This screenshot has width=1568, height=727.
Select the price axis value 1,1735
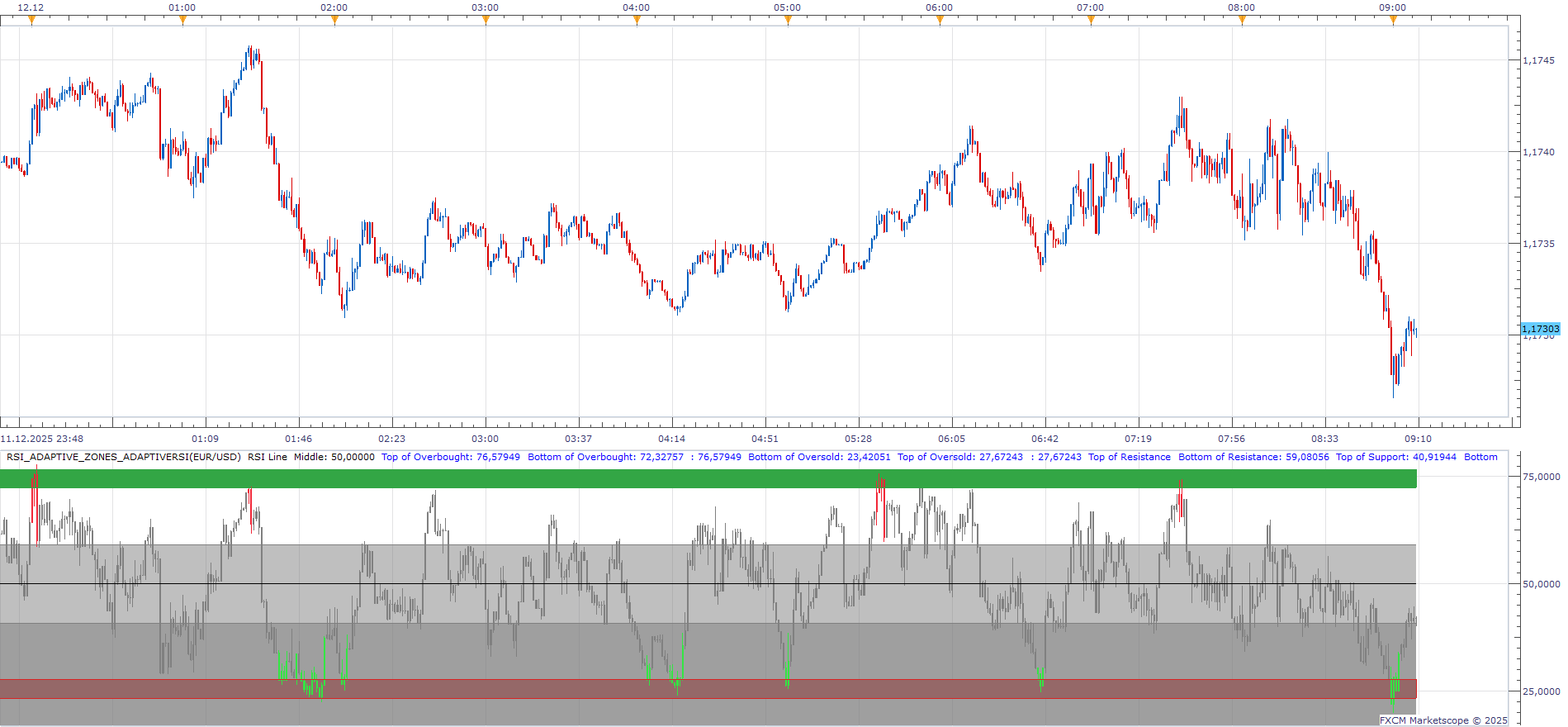[x=1538, y=244]
